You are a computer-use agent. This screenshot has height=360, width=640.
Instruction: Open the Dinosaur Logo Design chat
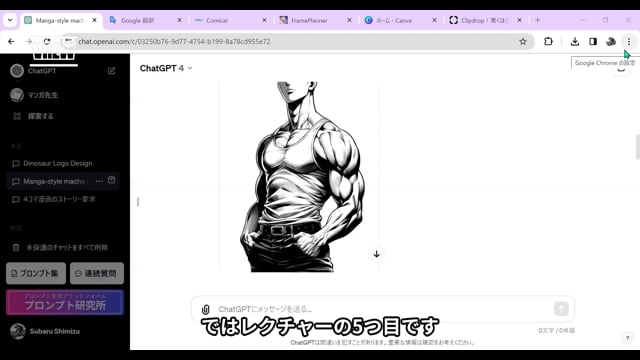pos(58,163)
